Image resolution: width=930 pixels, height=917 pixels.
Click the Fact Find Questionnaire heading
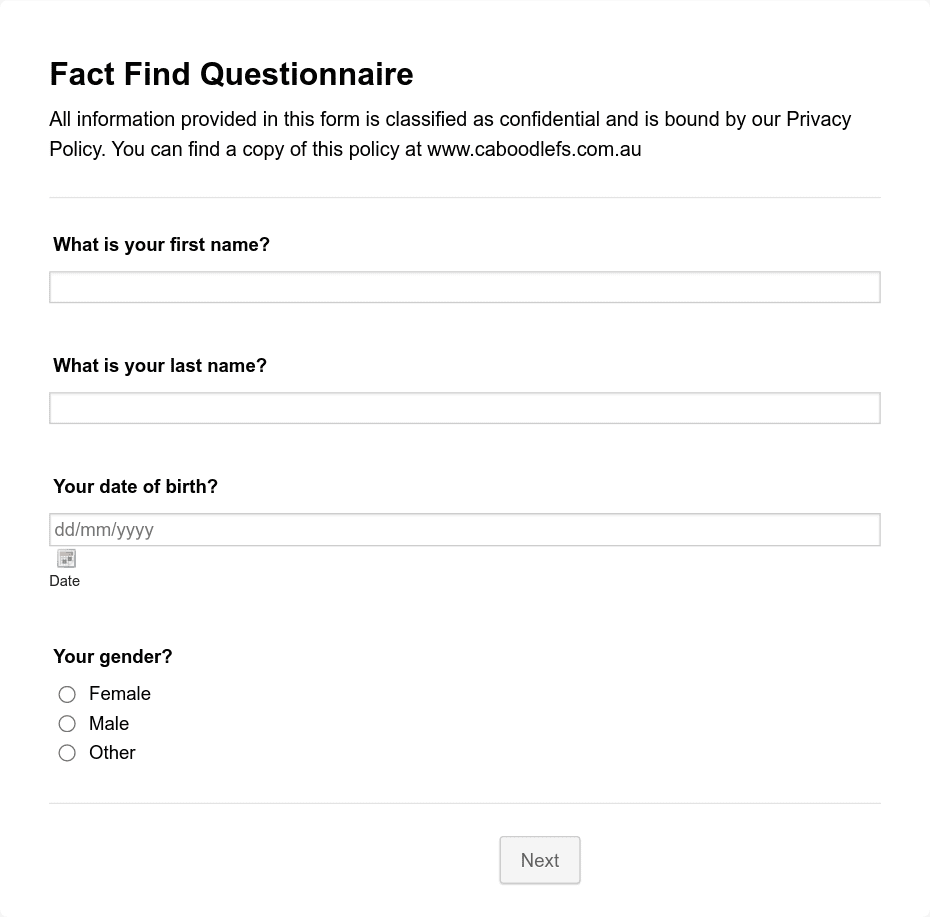click(231, 74)
